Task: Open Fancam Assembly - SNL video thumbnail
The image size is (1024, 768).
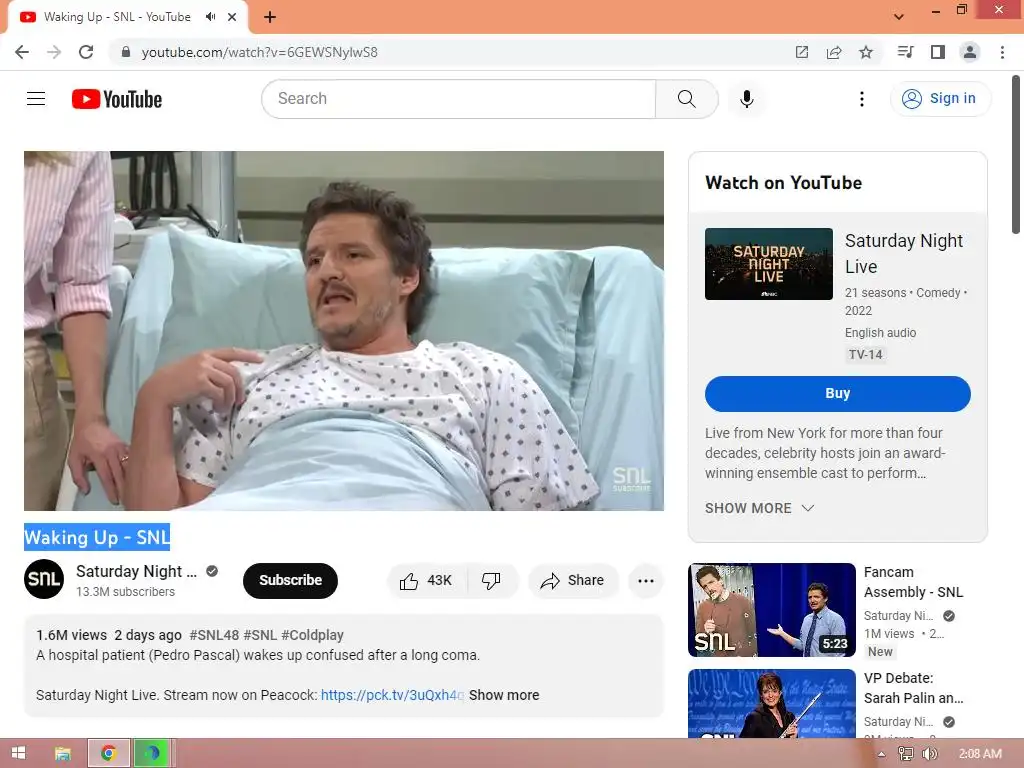Action: tap(771, 609)
